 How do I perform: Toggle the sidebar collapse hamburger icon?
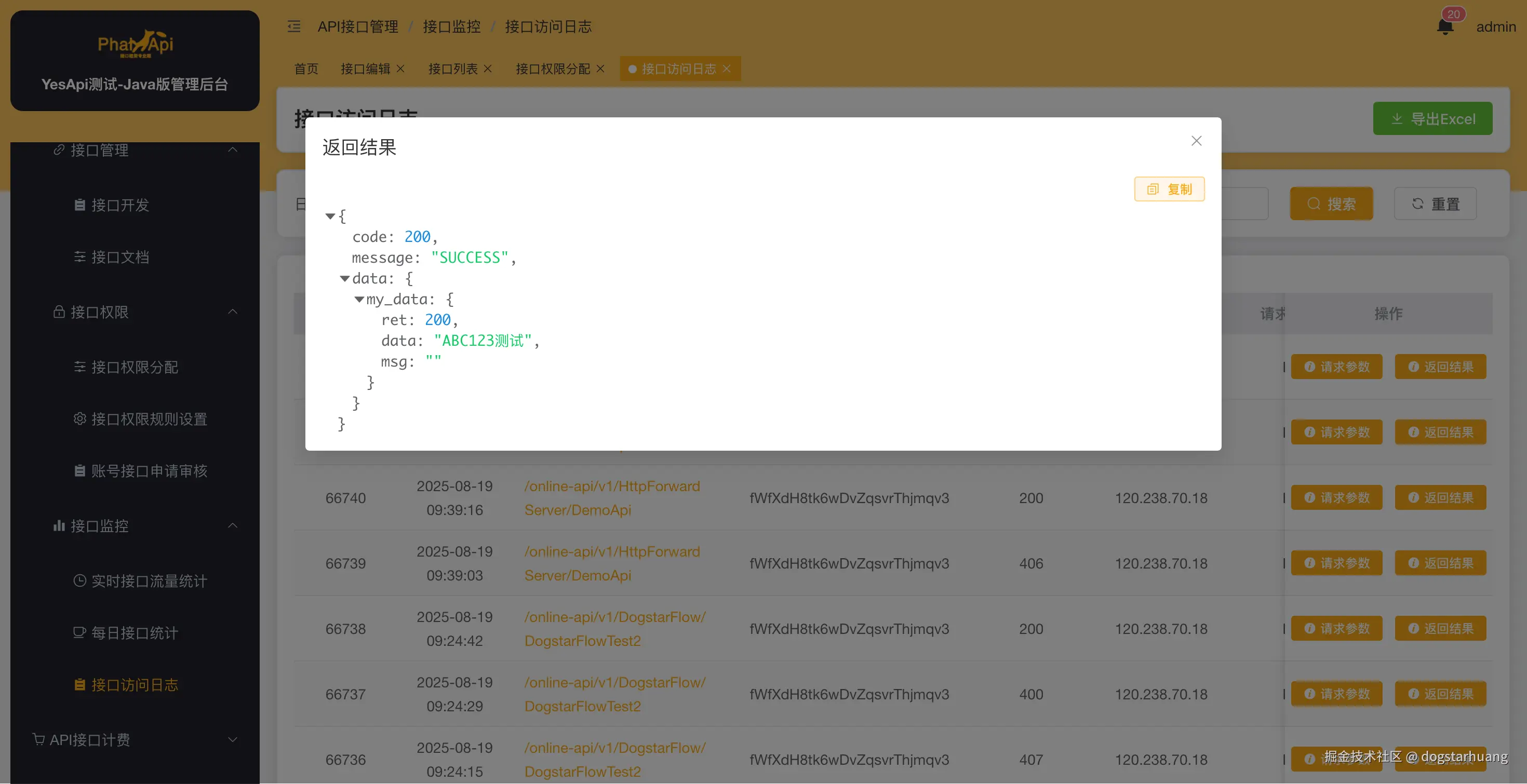click(294, 26)
